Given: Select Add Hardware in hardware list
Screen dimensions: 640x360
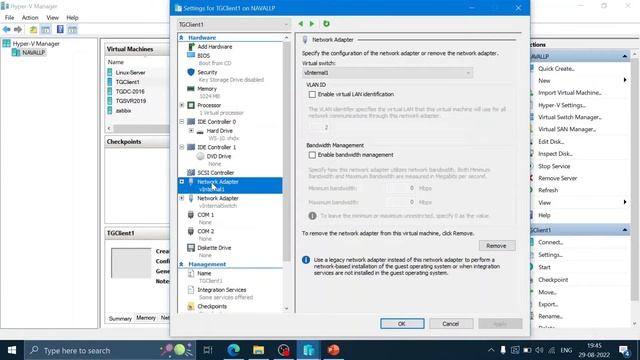Looking at the screenshot, I should click(214, 47).
